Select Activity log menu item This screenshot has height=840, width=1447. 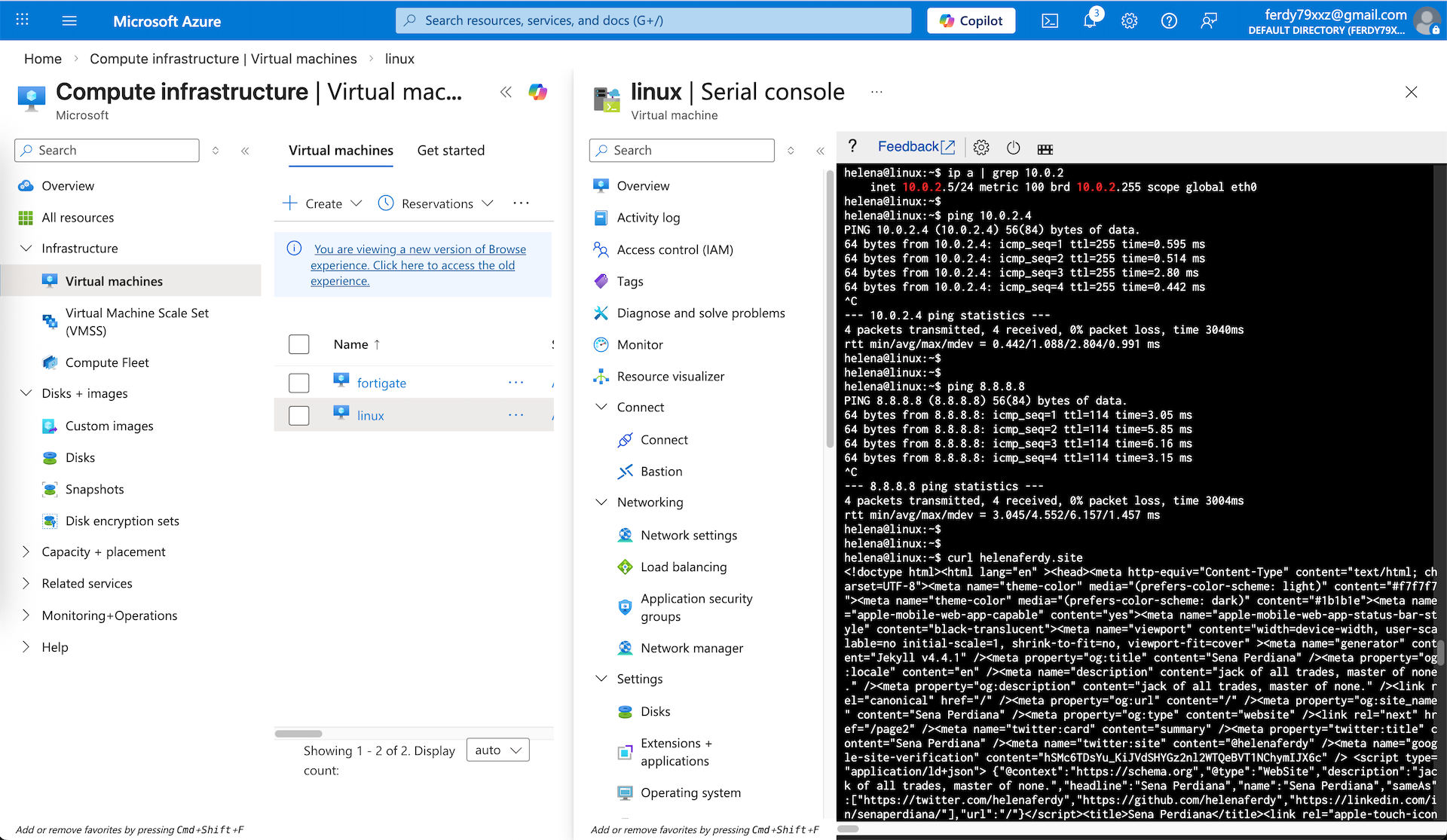click(x=648, y=218)
